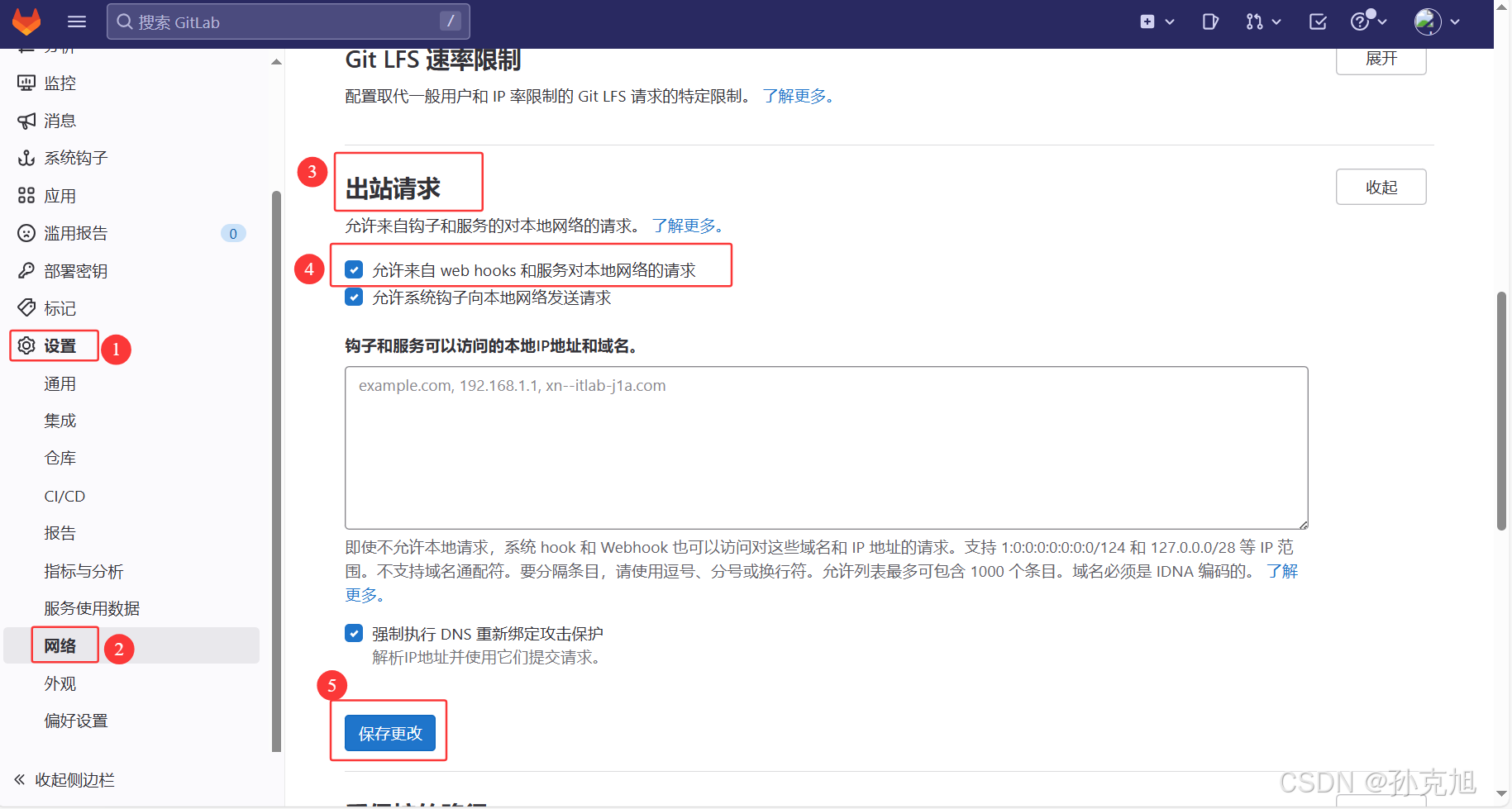Click the sidebar scroll-up arrow

click(x=276, y=62)
